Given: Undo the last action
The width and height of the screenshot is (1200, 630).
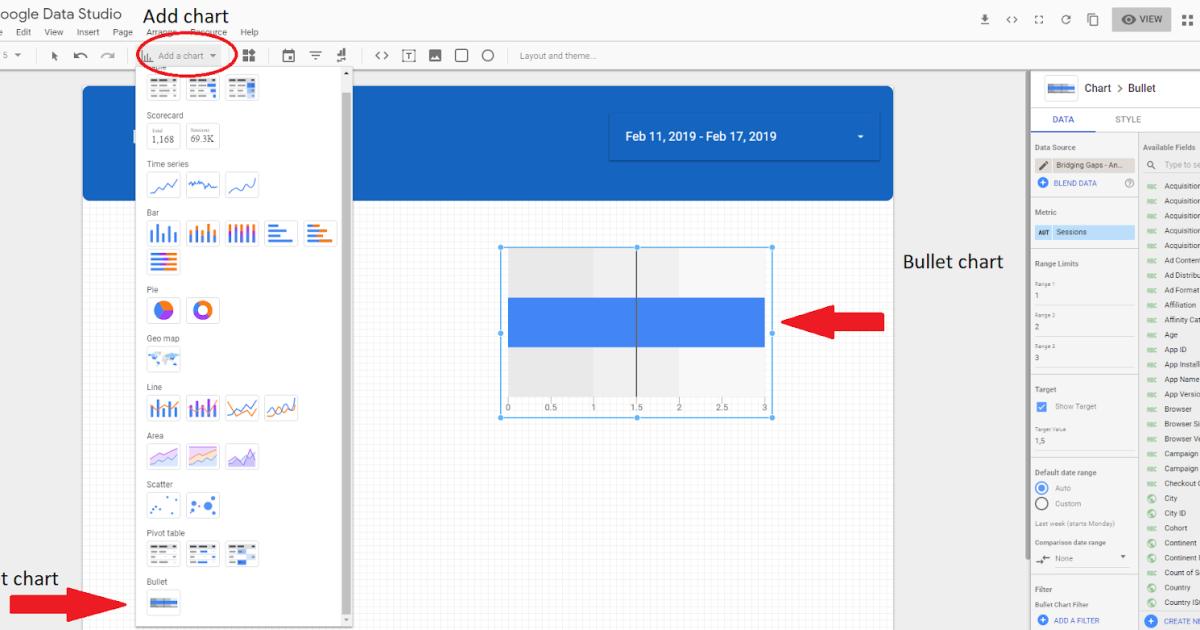Looking at the screenshot, I should click(x=81, y=56).
